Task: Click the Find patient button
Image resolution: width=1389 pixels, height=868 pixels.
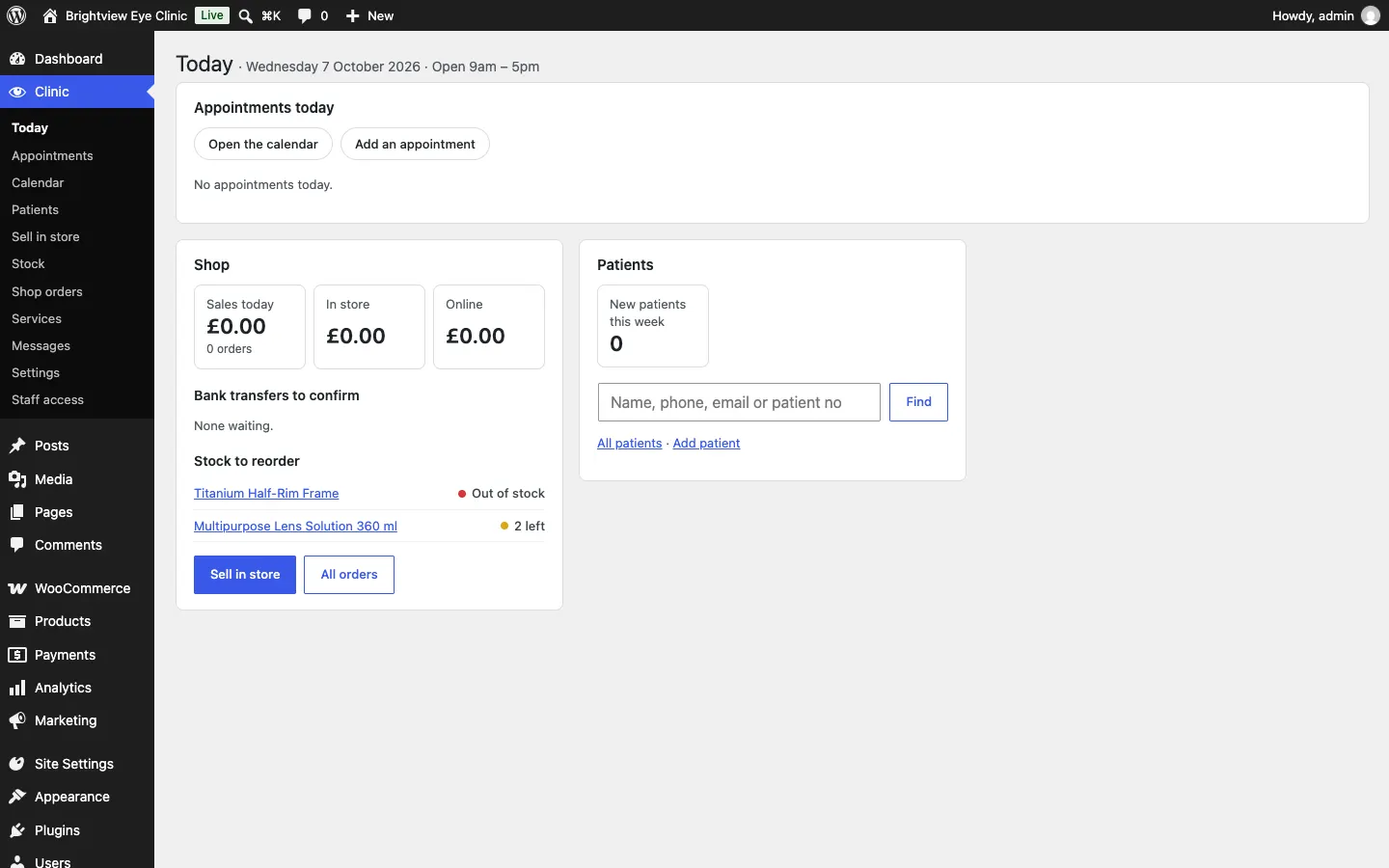Action: [x=918, y=402]
